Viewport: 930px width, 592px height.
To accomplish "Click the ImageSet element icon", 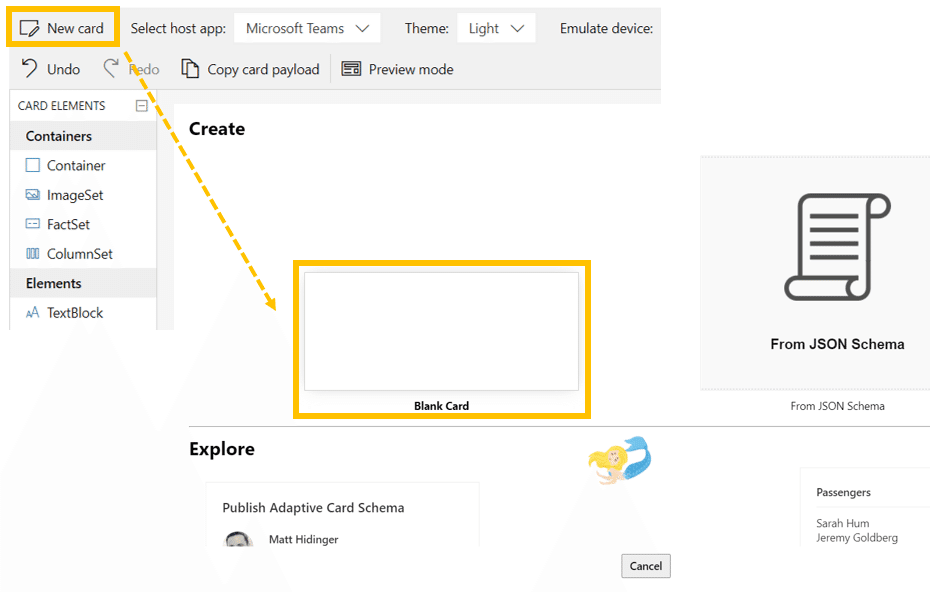I will [x=33, y=195].
